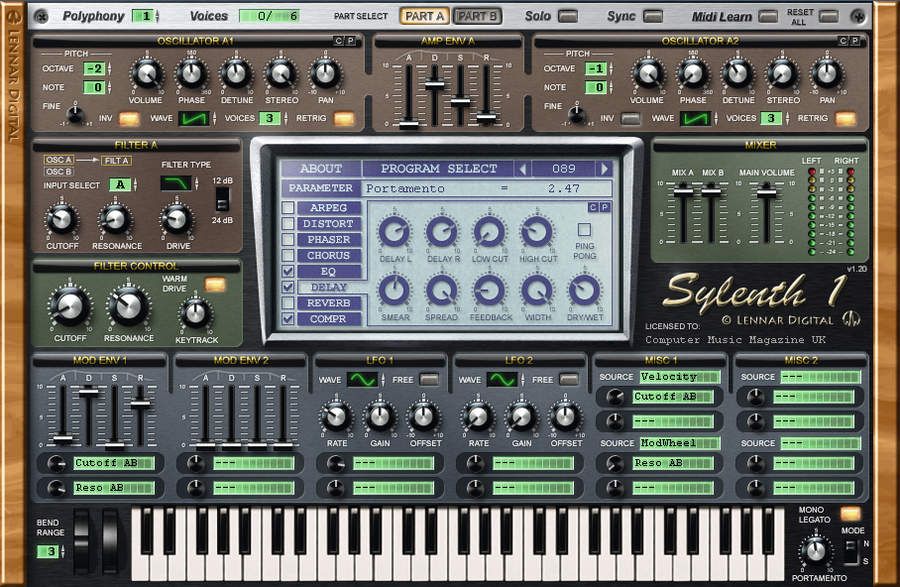This screenshot has width=900, height=587.
Task: Toggle the Solo button
Action: coord(568,16)
